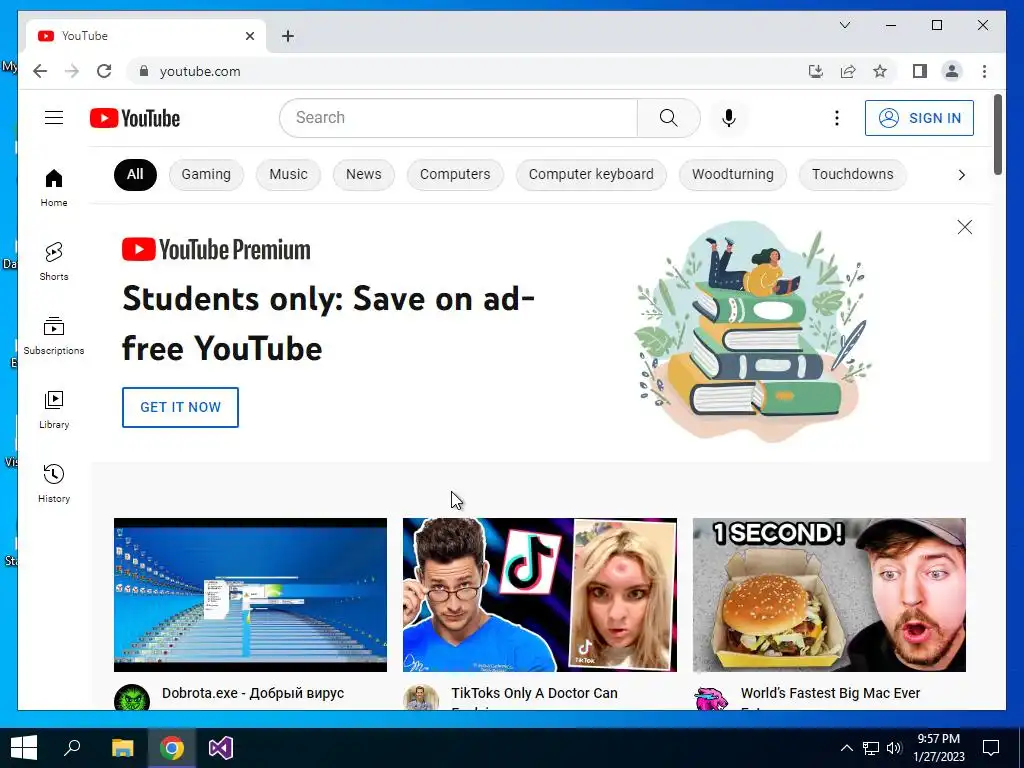The width and height of the screenshot is (1024, 768).
Task: Open World's Fastest Big Mac thumbnail
Action: click(x=829, y=594)
